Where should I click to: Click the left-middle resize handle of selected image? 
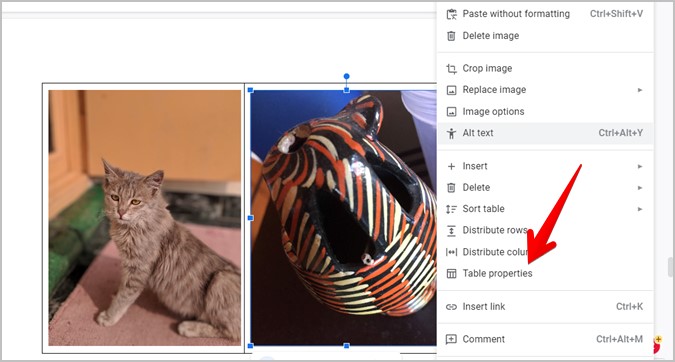coord(251,218)
